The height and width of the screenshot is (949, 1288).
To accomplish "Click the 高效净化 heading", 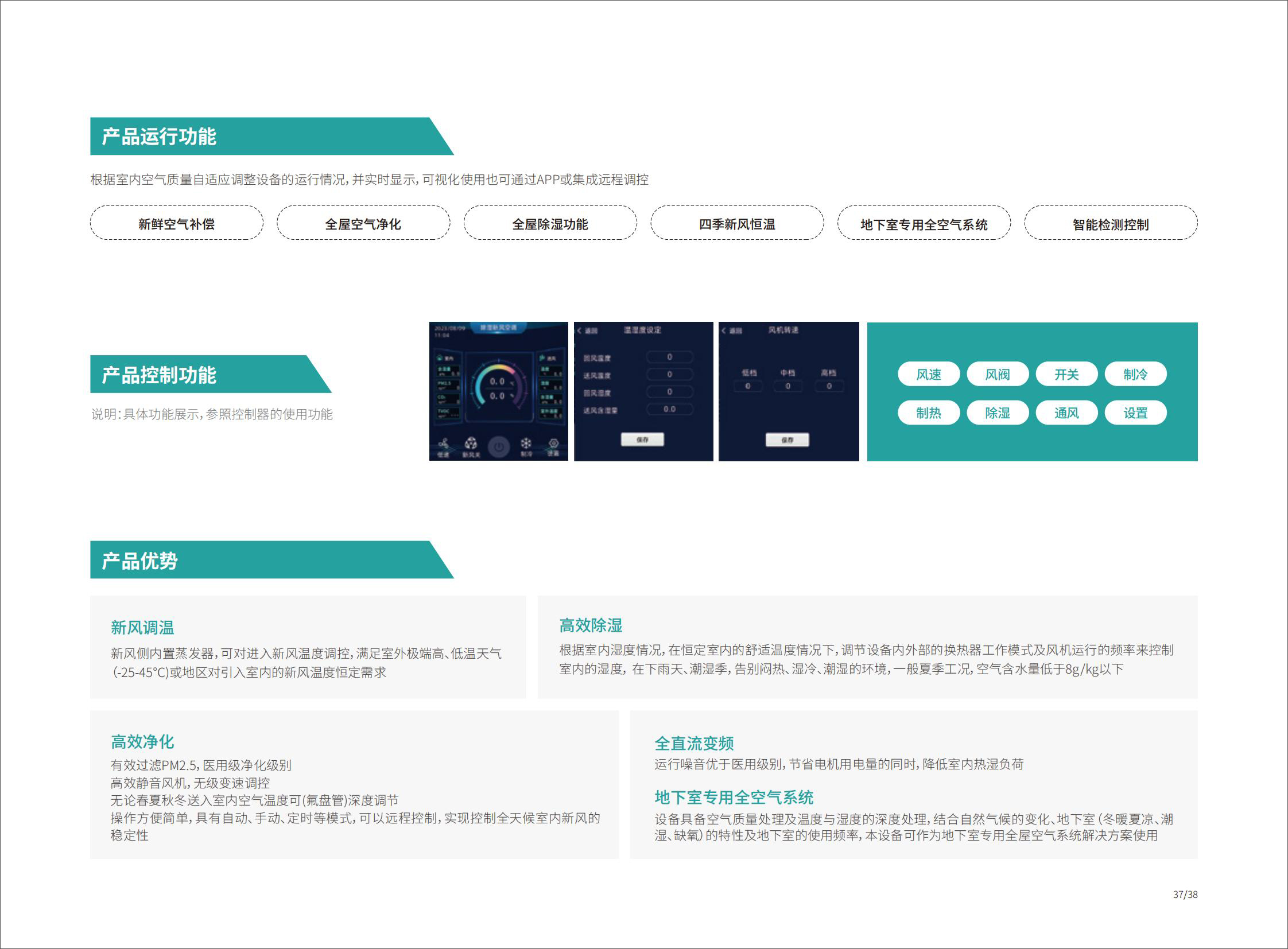I will click(142, 742).
